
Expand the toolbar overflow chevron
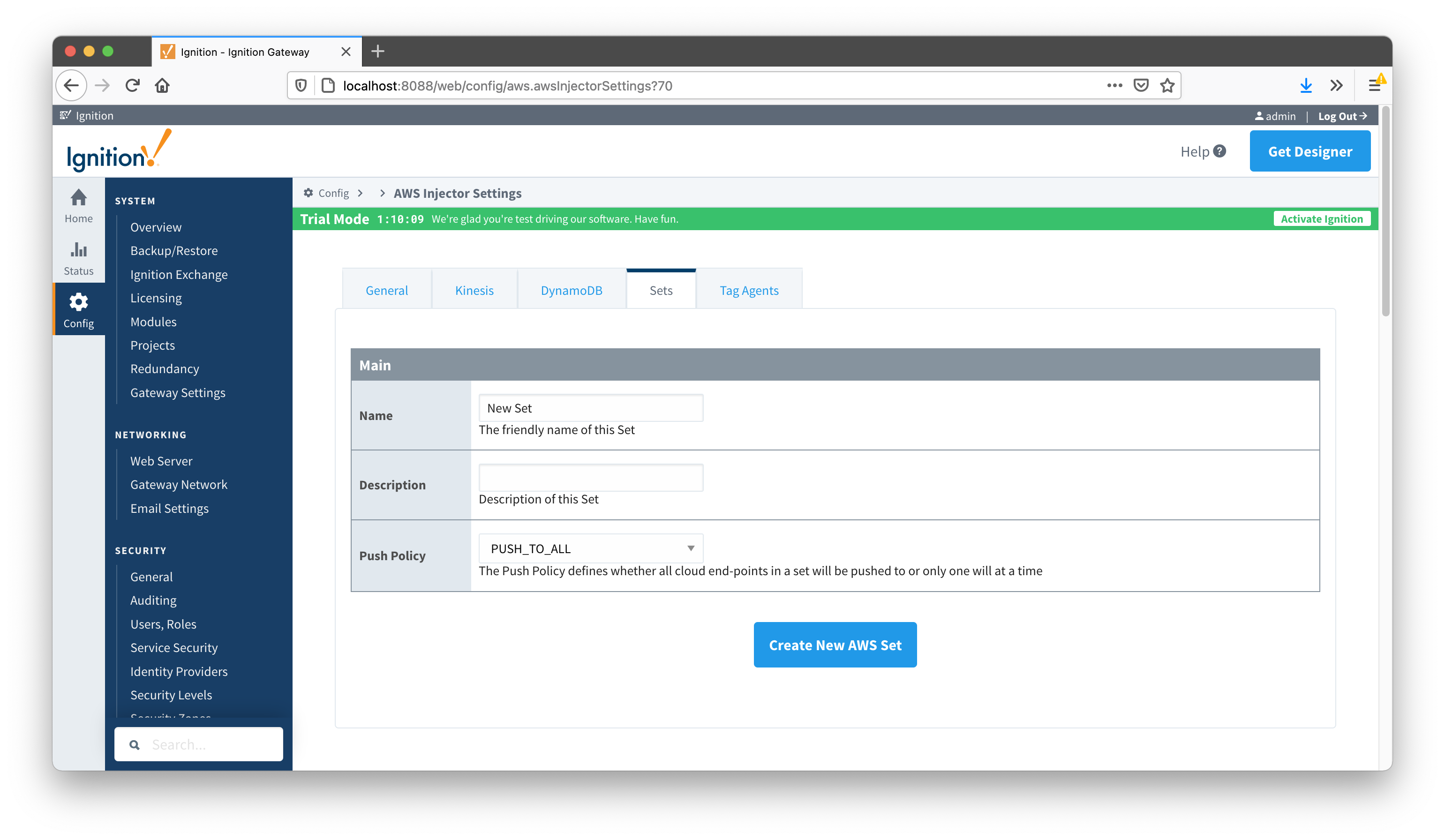(x=1336, y=85)
